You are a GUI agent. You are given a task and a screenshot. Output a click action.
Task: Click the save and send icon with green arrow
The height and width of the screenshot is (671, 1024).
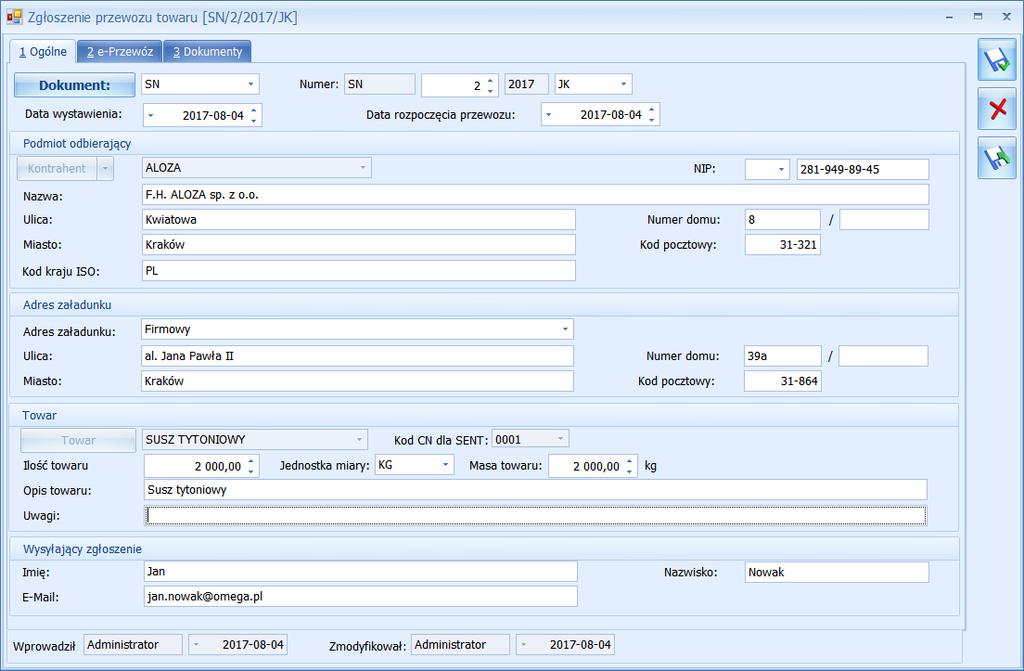997,158
